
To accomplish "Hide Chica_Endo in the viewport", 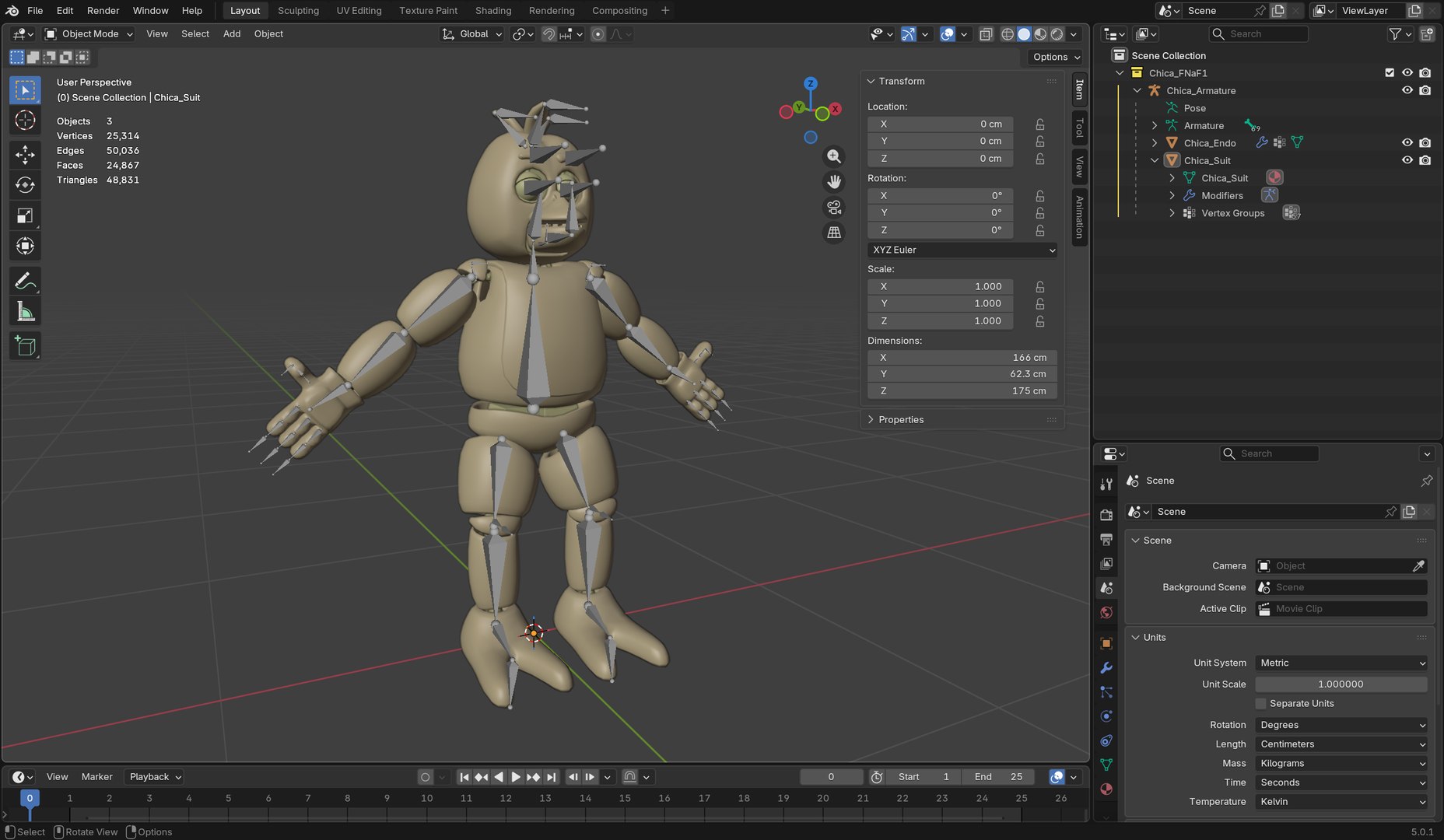I will 1407,142.
